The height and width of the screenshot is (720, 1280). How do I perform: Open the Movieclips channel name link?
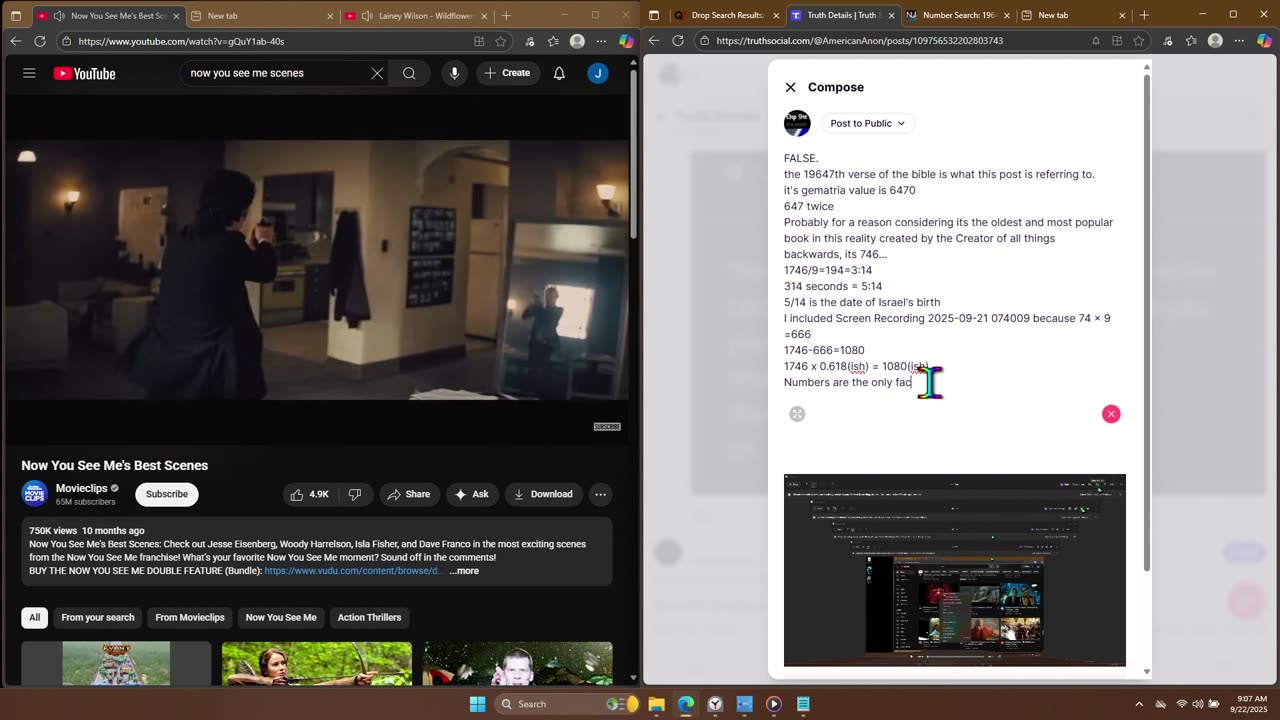click(x=81, y=488)
